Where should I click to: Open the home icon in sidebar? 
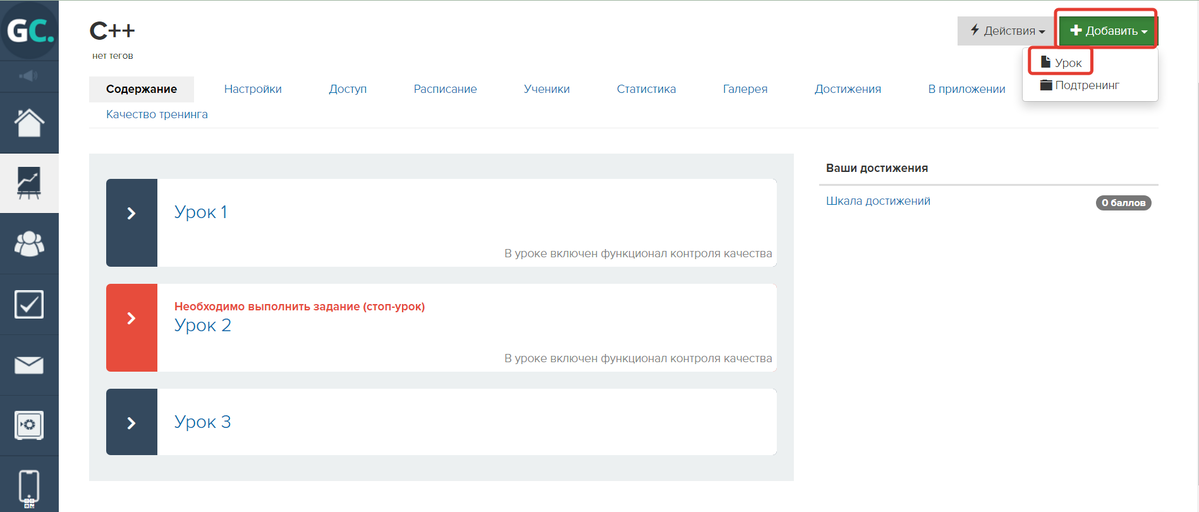click(x=29, y=123)
